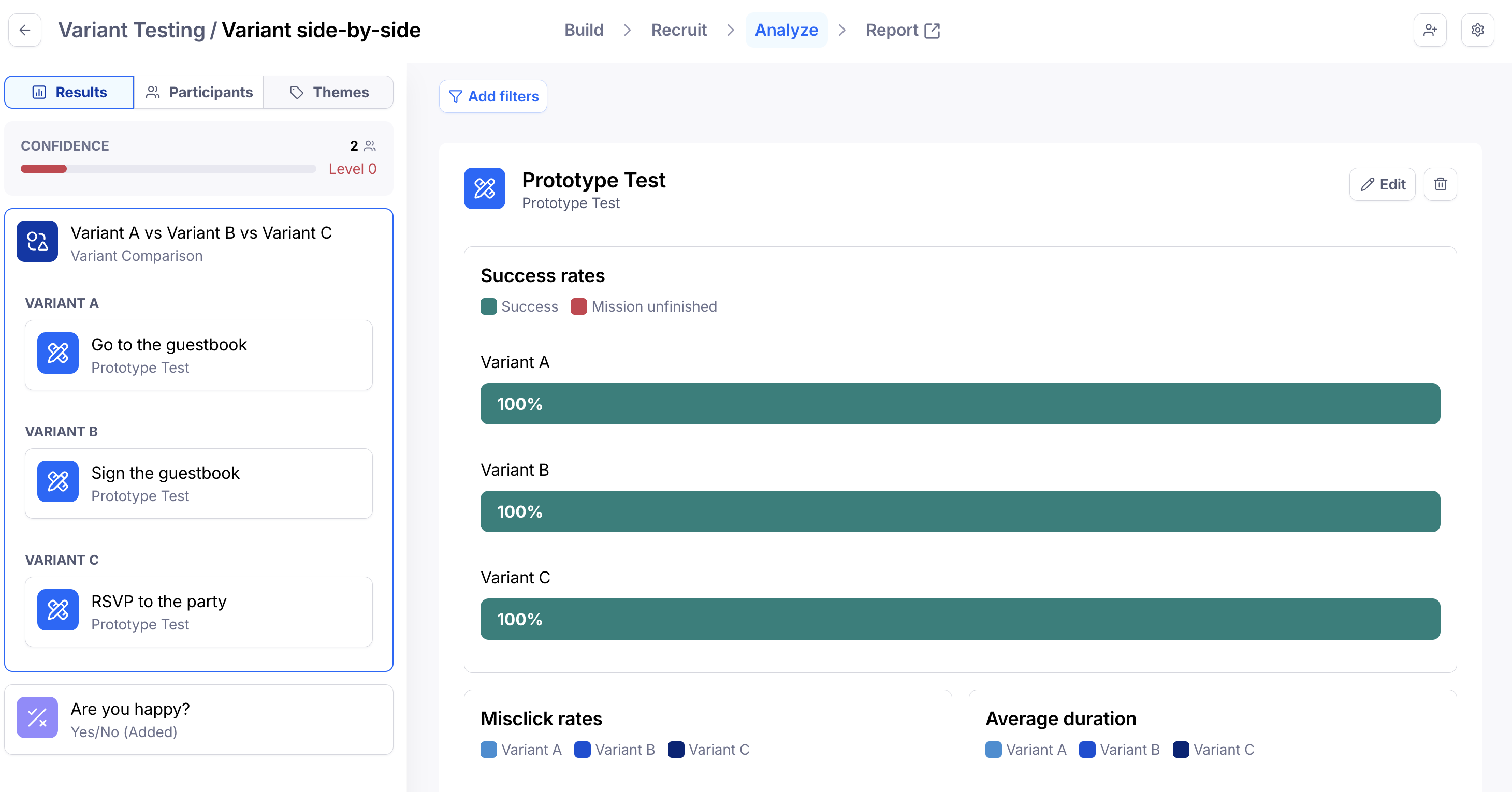
Task: Click the filter funnel icon
Action: point(456,96)
